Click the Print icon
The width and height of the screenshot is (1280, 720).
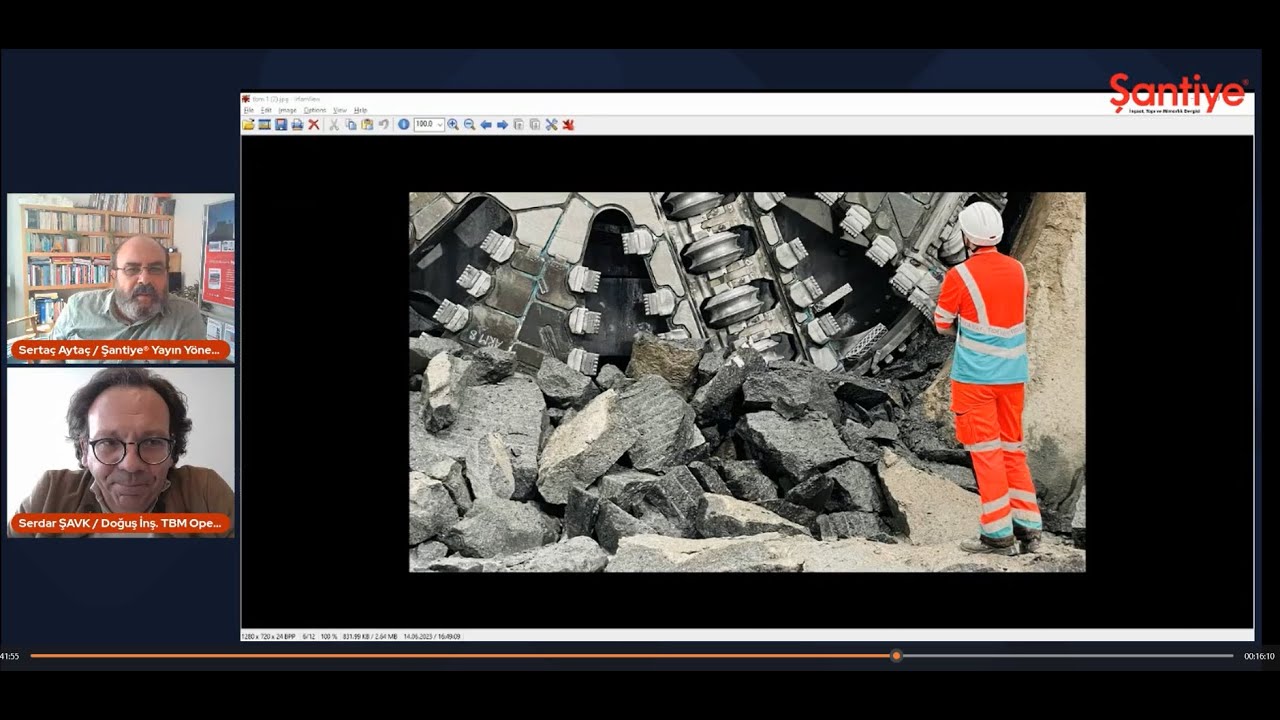click(297, 125)
